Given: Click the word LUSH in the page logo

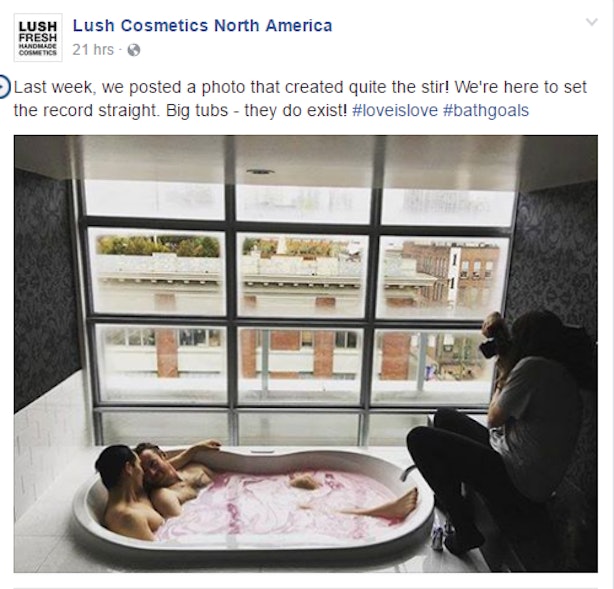Looking at the screenshot, I should point(38,26).
